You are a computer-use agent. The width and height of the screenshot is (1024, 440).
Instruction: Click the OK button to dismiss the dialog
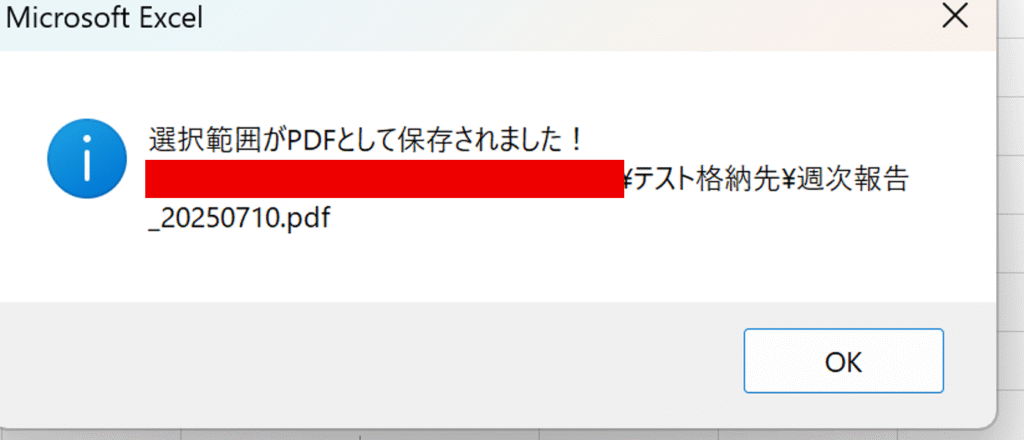click(x=843, y=361)
